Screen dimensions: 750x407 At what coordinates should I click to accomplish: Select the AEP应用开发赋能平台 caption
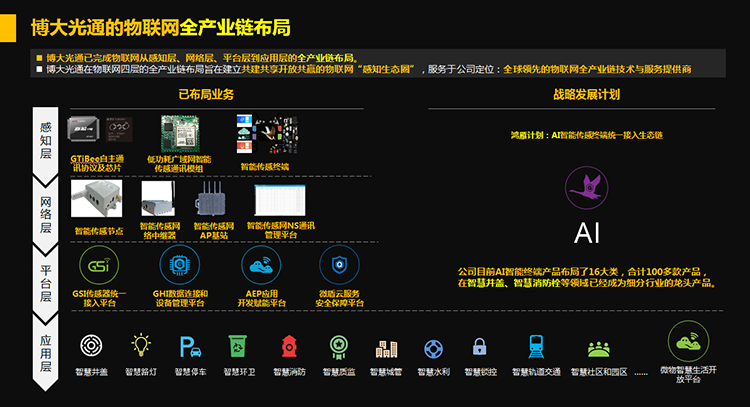tap(262, 298)
